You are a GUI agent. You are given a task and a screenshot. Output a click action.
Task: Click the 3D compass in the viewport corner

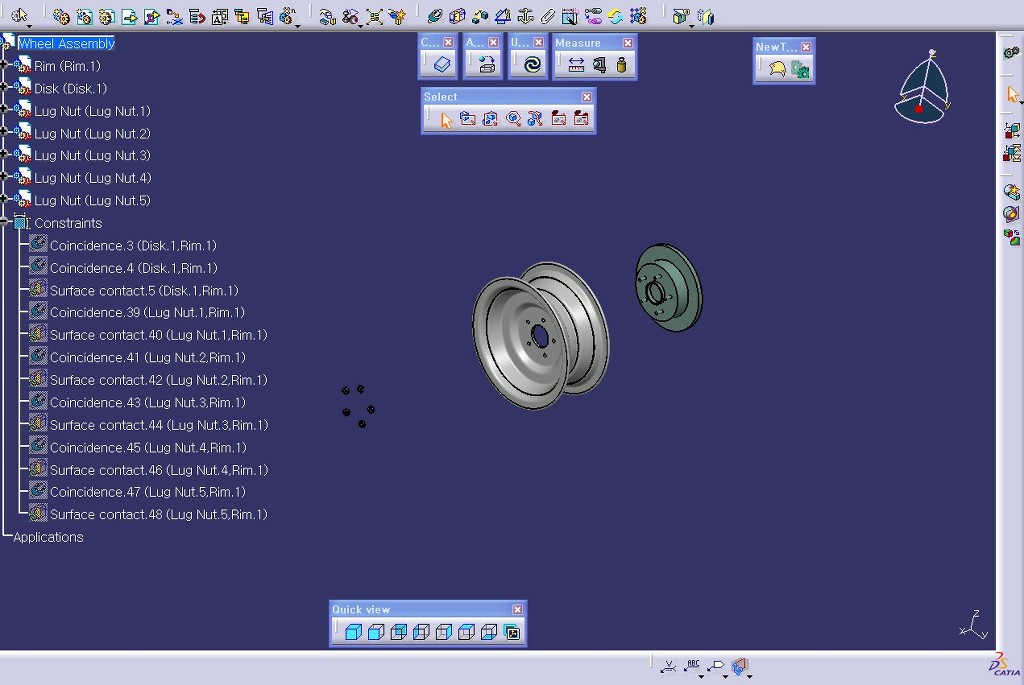point(922,91)
